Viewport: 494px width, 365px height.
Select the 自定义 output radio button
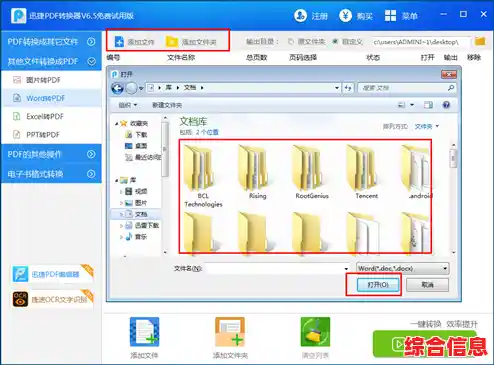pos(335,41)
